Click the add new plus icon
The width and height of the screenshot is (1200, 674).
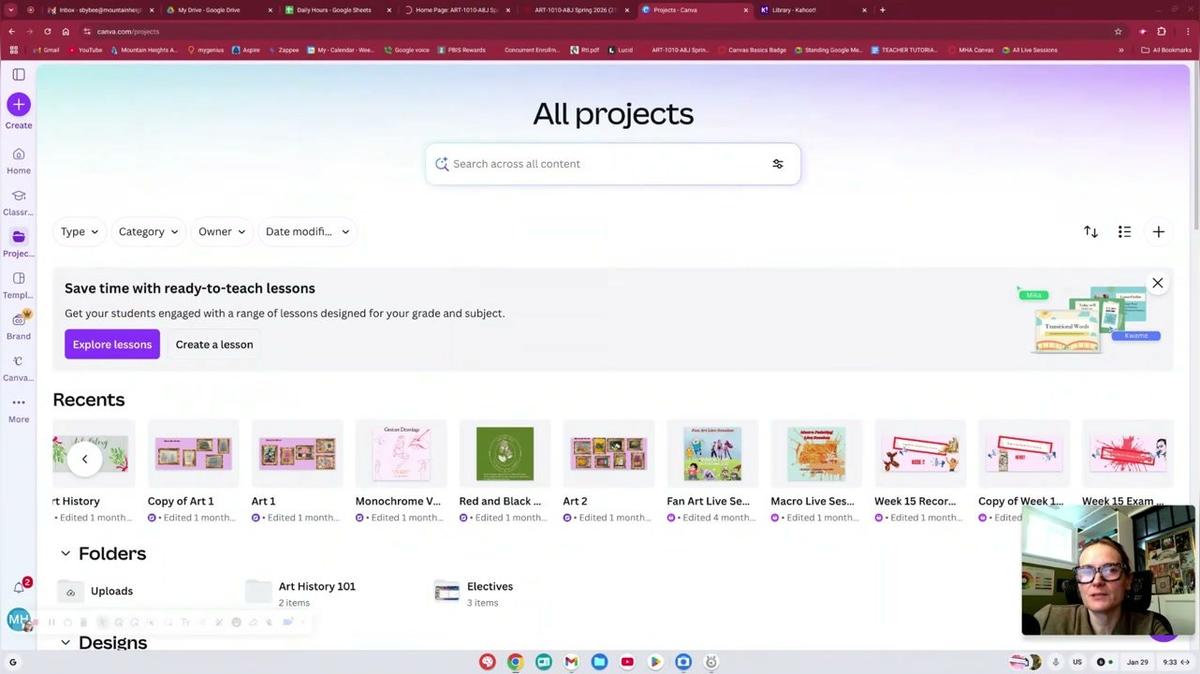coord(1158,232)
